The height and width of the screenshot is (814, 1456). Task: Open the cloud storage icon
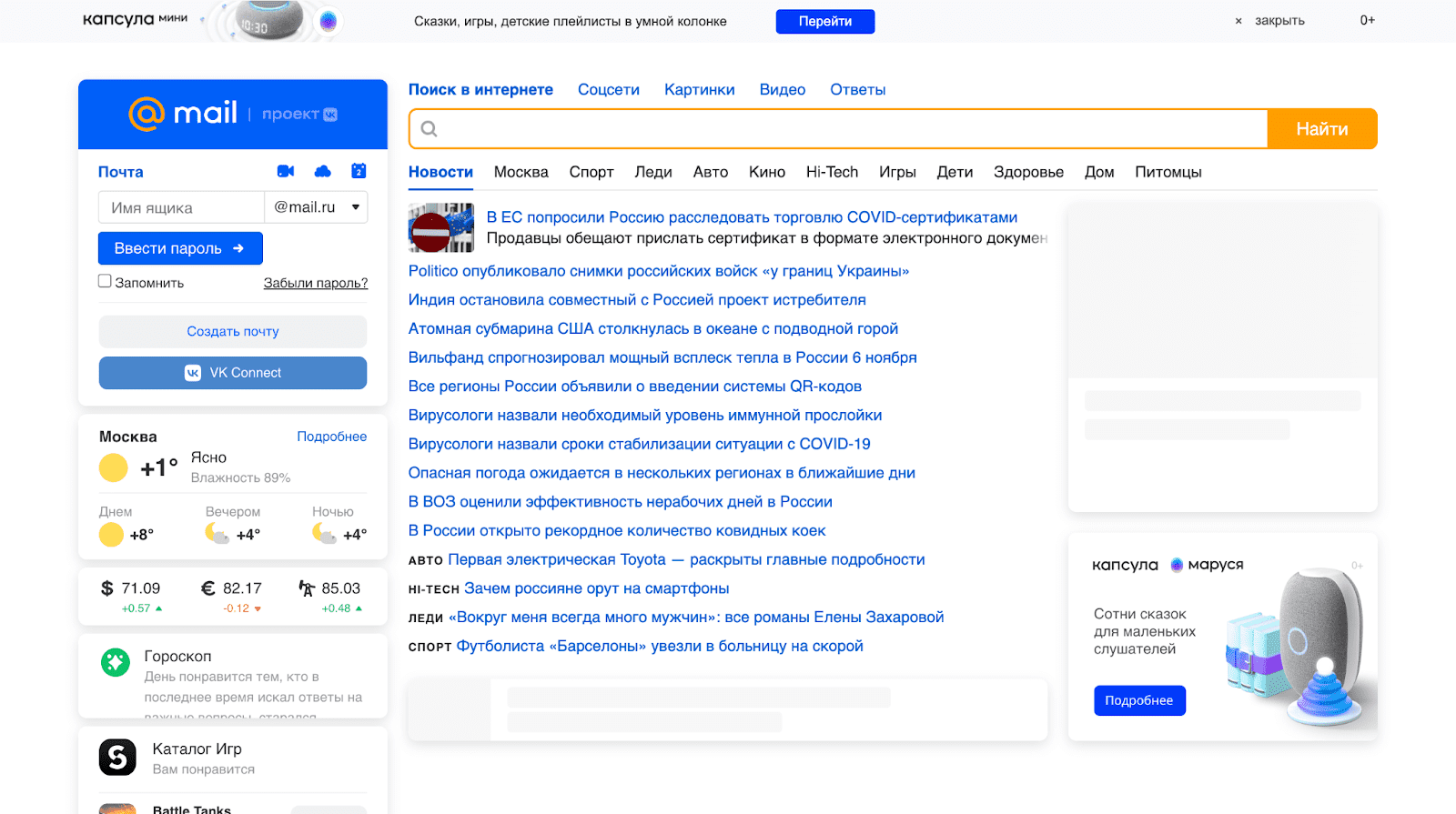click(x=322, y=171)
